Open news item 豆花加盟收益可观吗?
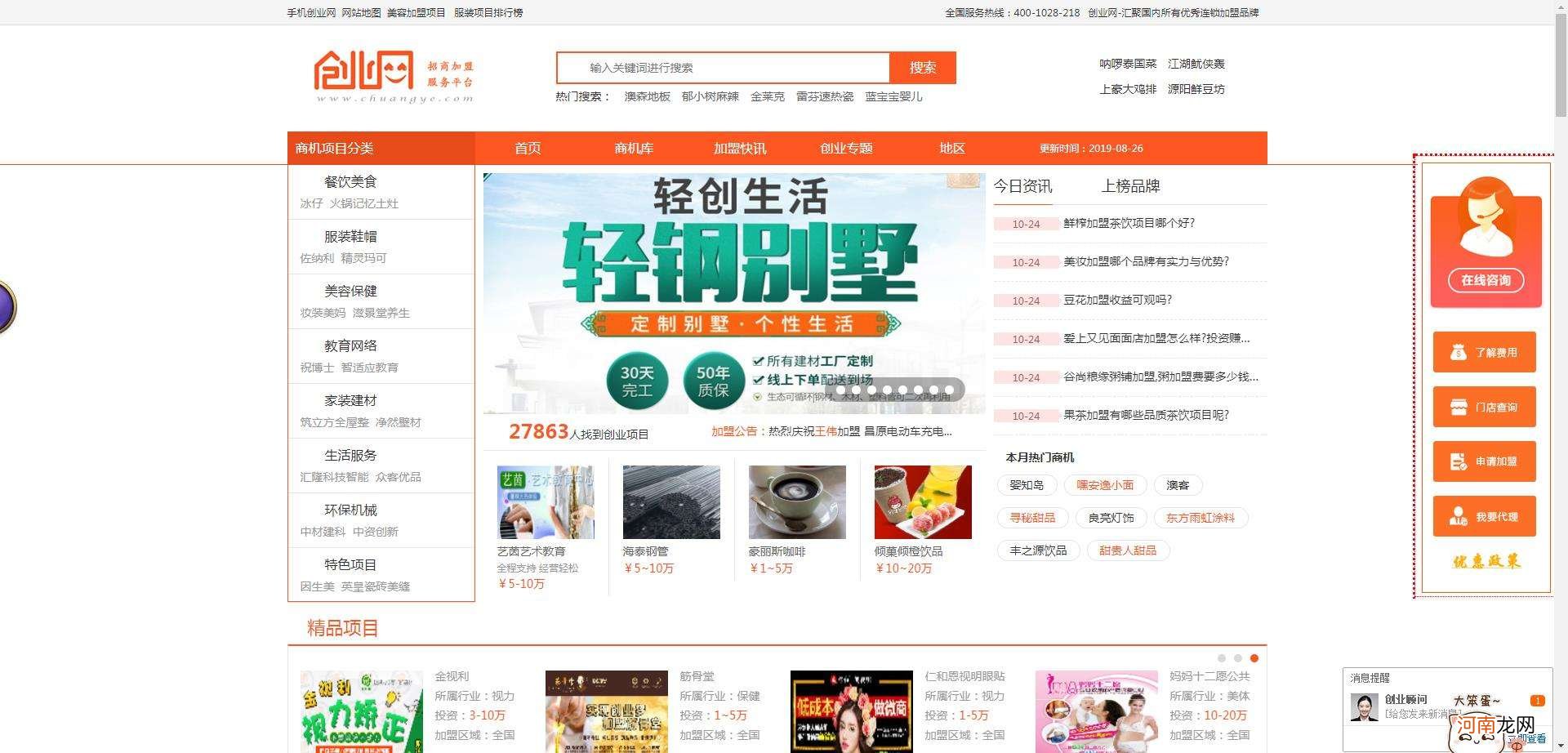The height and width of the screenshot is (753, 1568). [x=1117, y=300]
